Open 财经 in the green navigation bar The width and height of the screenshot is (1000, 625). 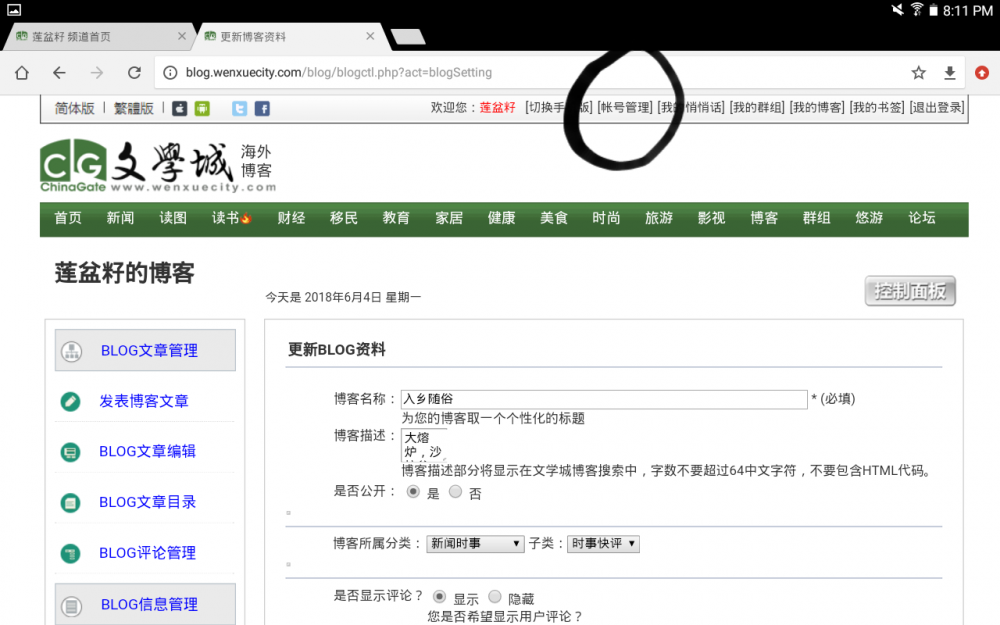pyautogui.click(x=291, y=218)
